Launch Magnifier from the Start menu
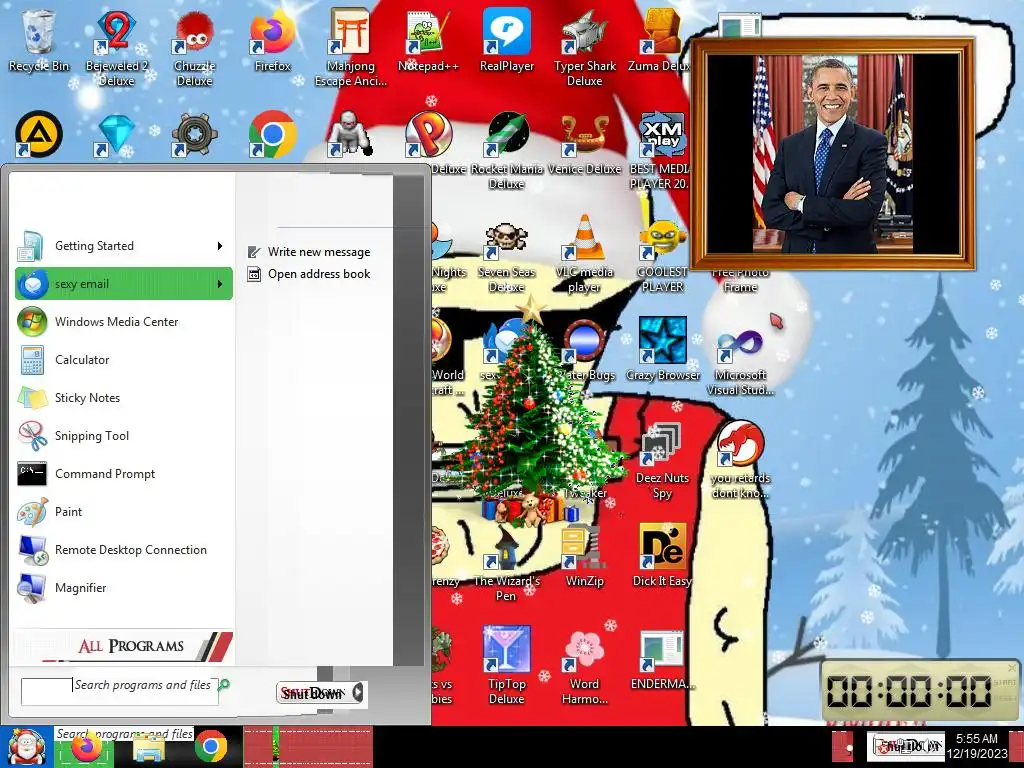This screenshot has width=1024, height=768. click(x=123, y=588)
